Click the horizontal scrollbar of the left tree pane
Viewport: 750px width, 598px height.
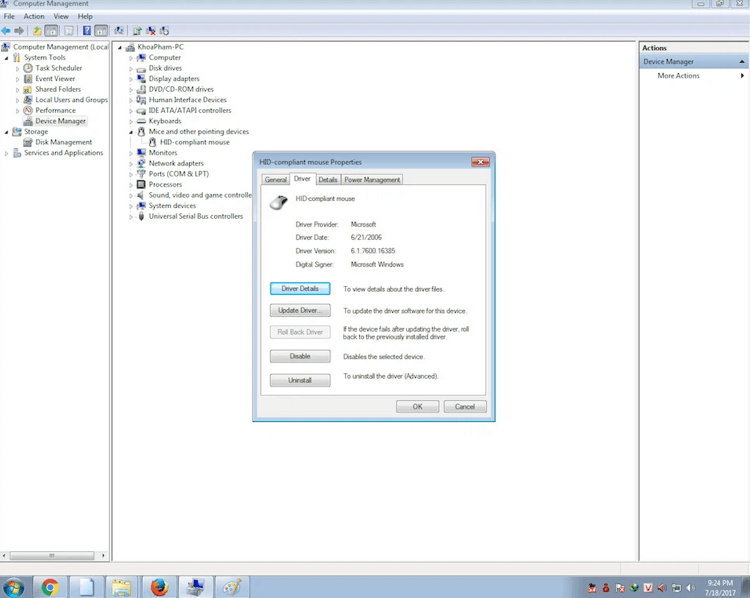tap(54, 555)
